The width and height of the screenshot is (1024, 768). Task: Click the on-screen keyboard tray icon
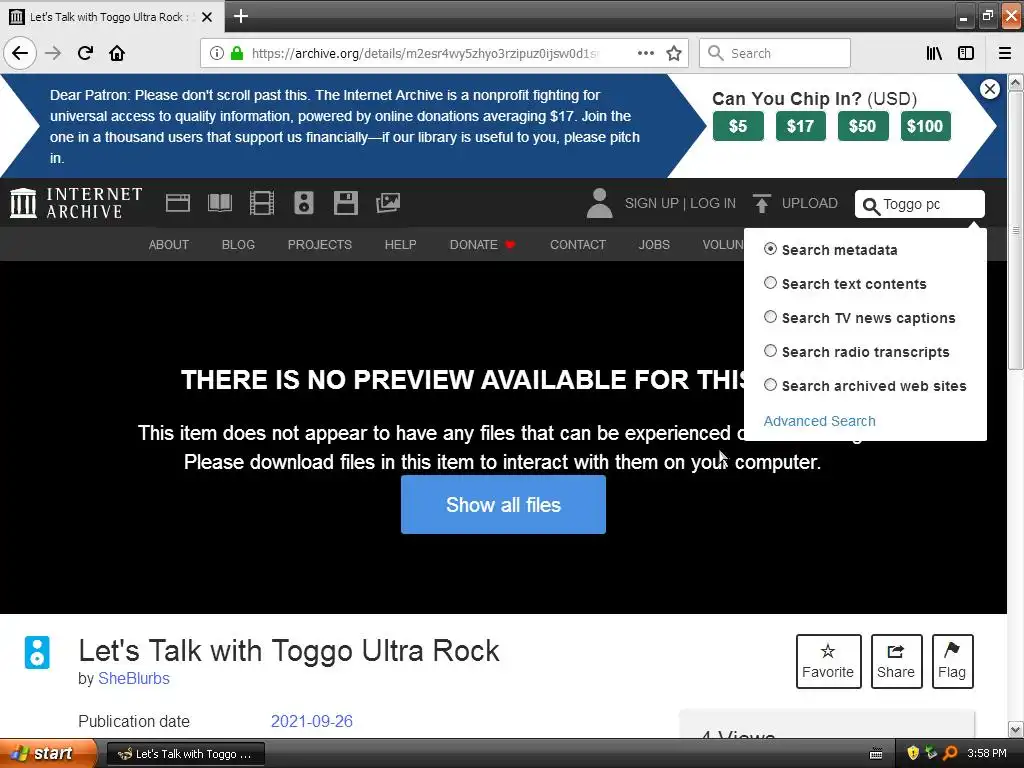[876, 754]
